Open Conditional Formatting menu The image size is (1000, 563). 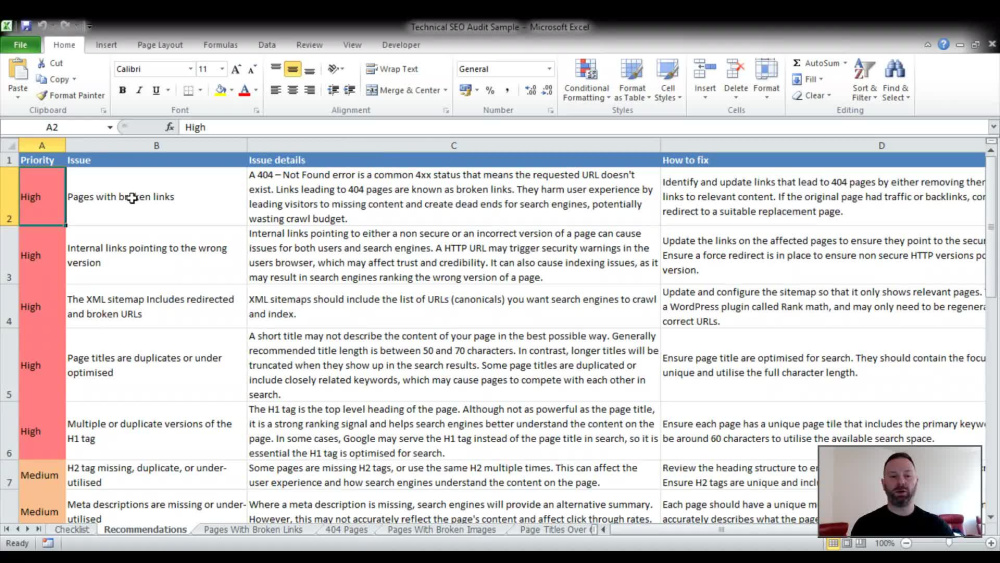point(586,80)
